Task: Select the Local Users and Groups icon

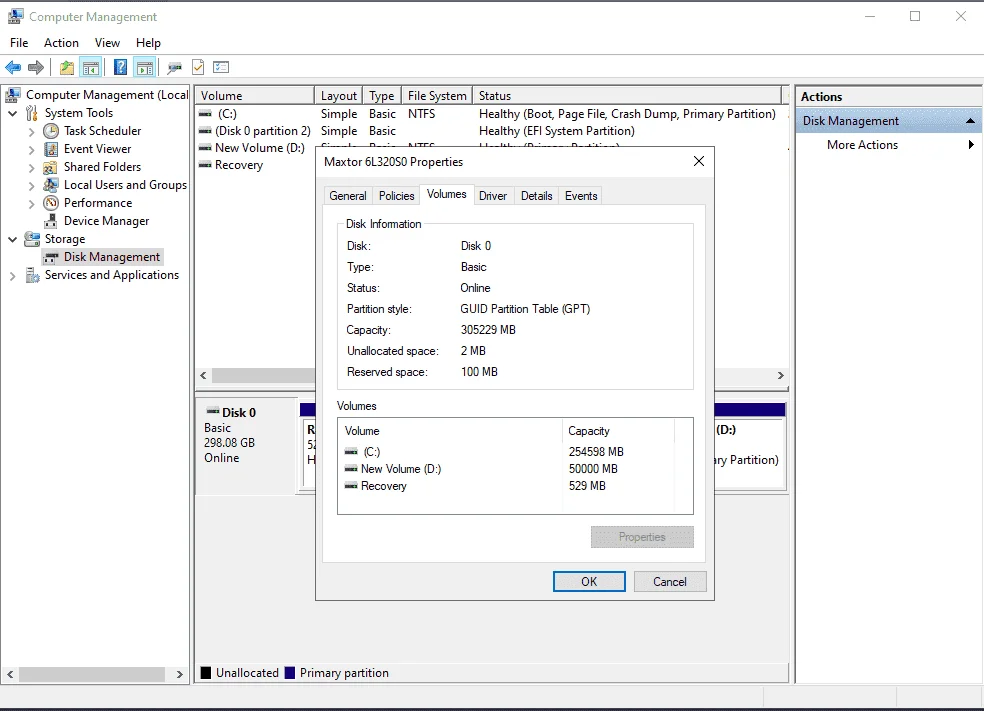Action: (x=51, y=185)
